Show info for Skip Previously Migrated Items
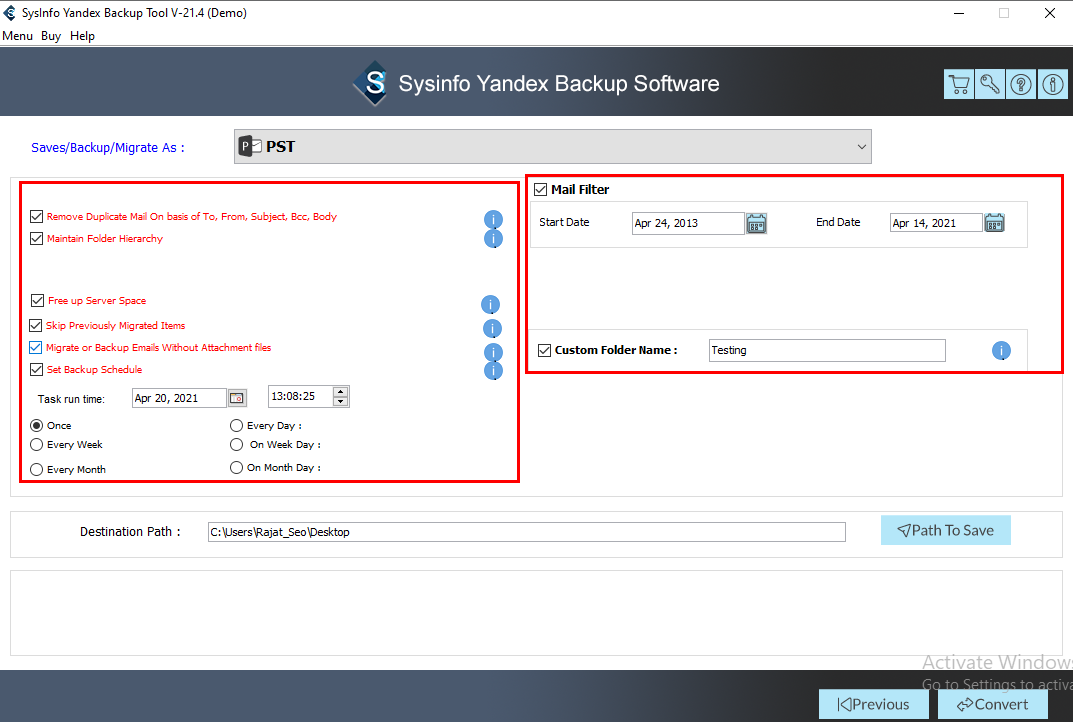Screen dimensions: 1073x722 [492, 328]
